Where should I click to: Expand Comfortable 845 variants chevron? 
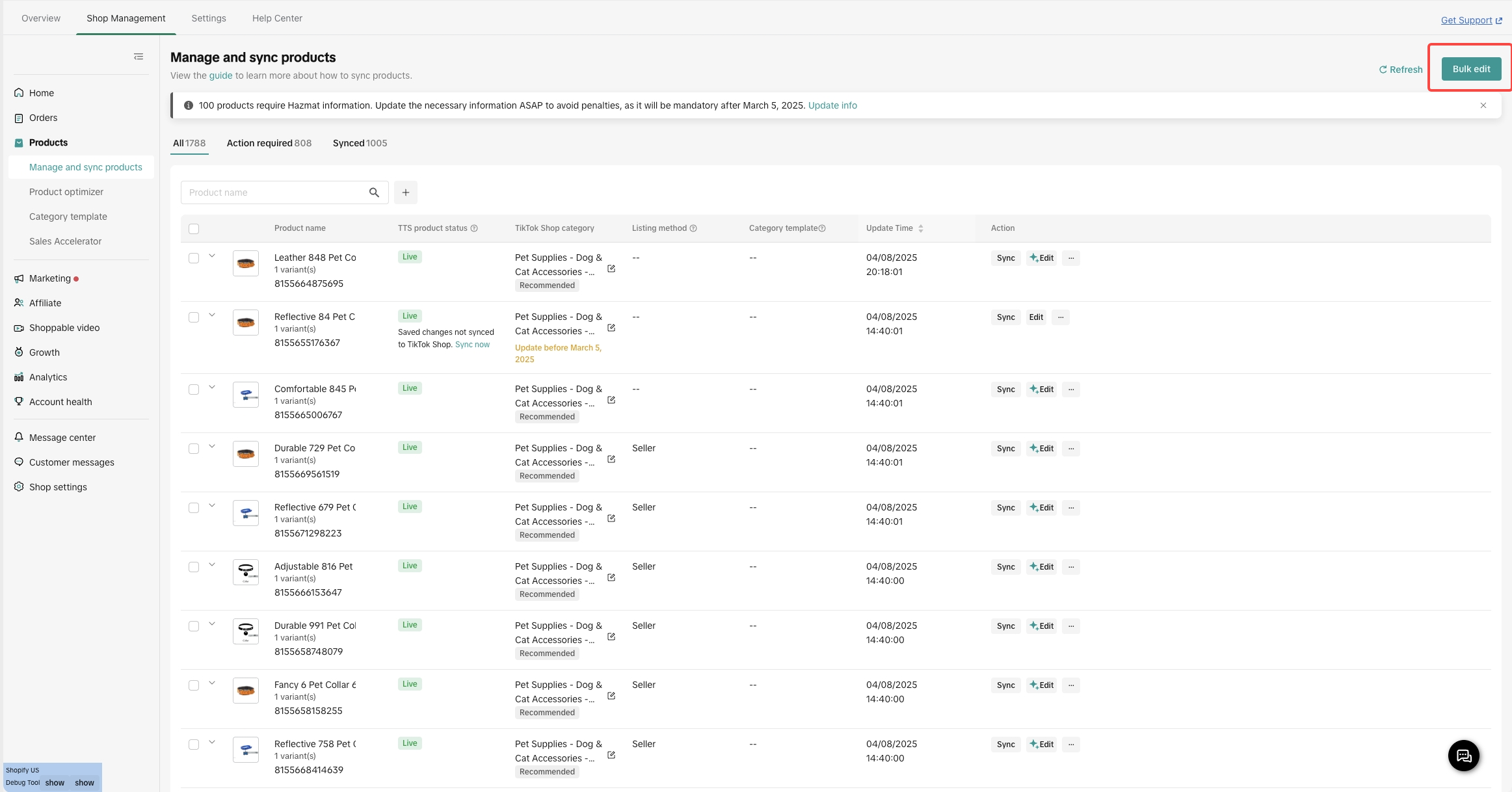coord(212,388)
